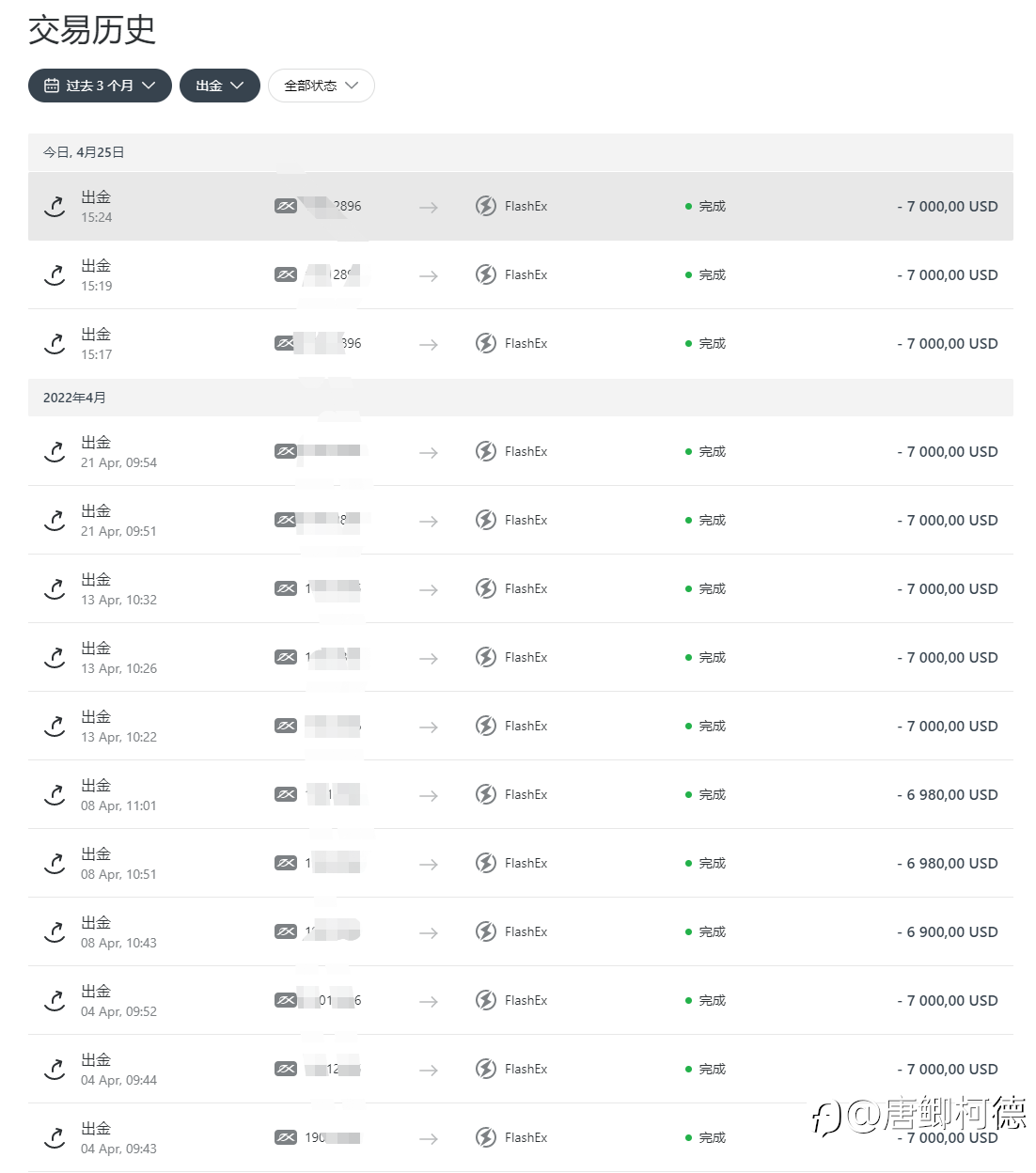1036x1173 pixels.
Task: Click withdrawal icon for 08 Apr, 10:51
Action: click(x=55, y=863)
